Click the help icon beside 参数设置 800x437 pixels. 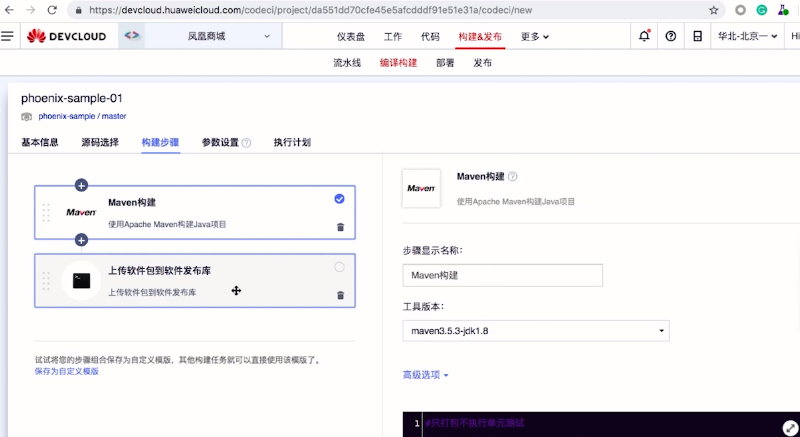(246, 143)
